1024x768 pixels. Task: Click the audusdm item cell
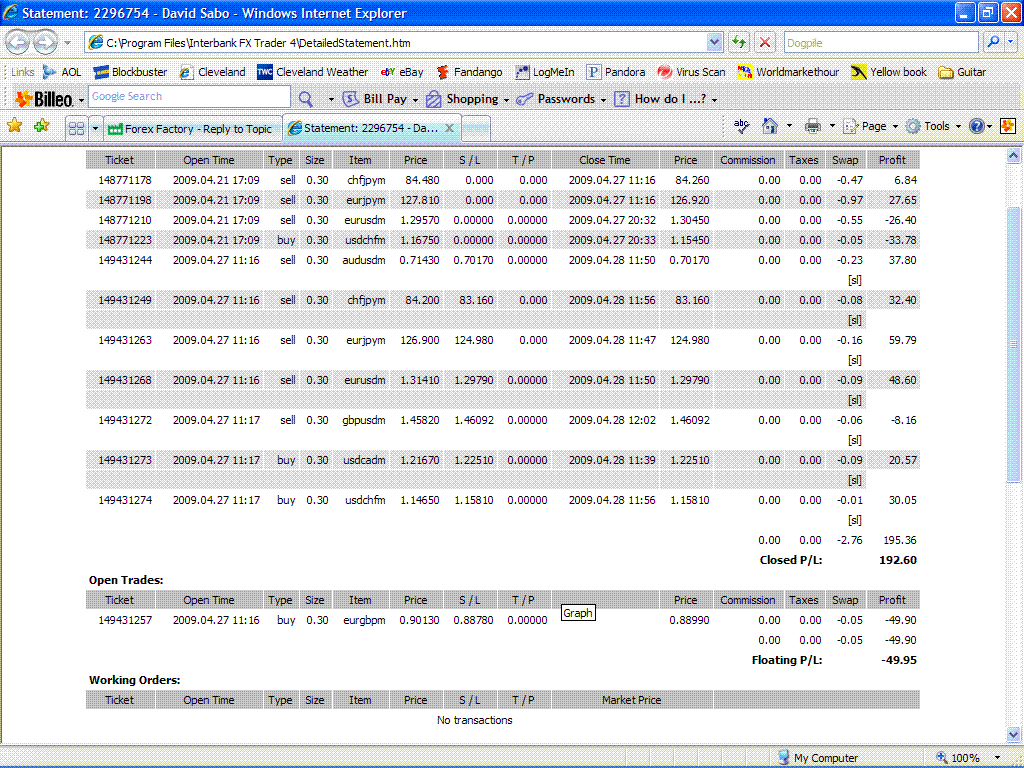click(x=364, y=260)
